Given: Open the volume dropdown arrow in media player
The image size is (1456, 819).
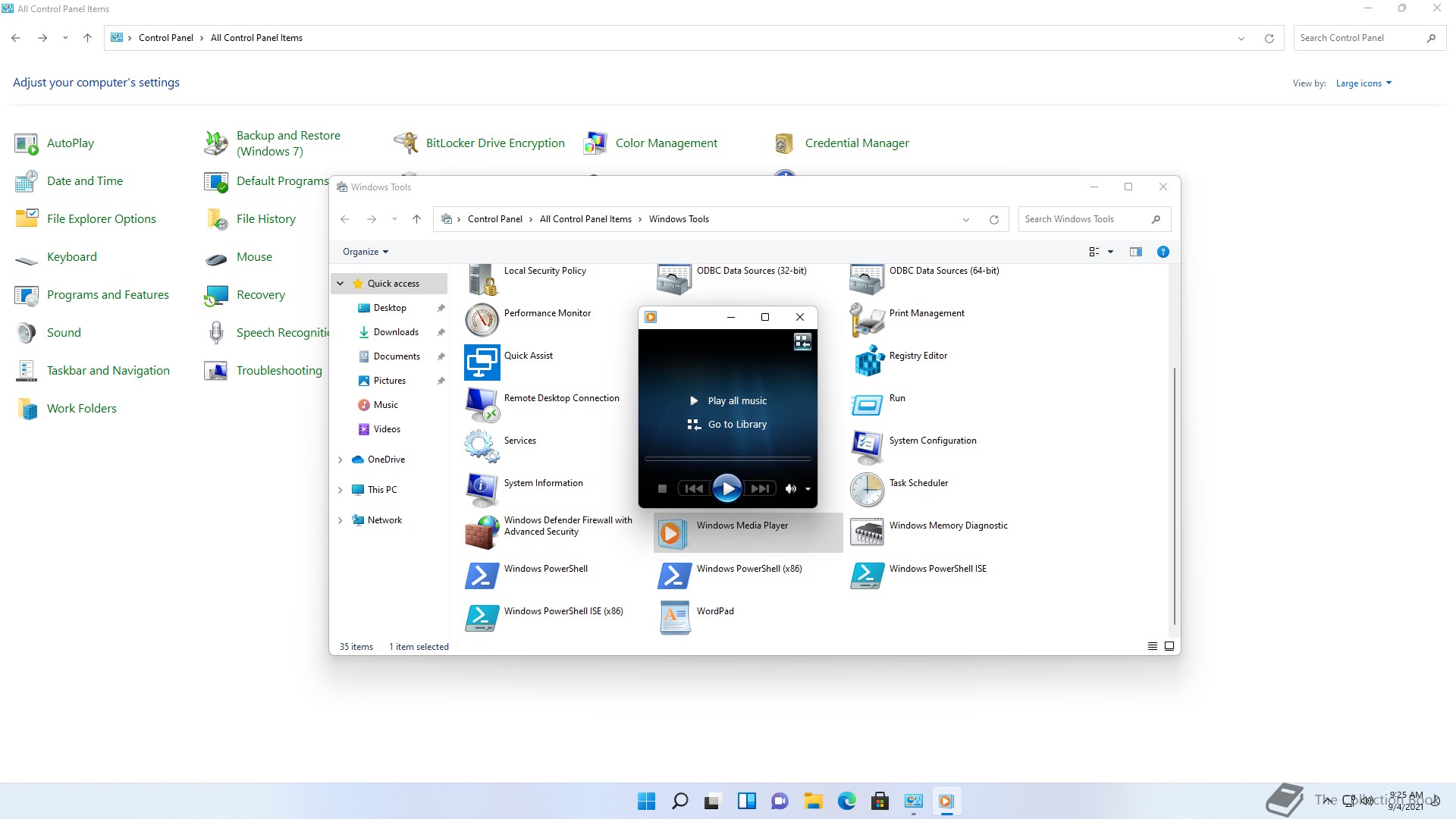Looking at the screenshot, I should tap(808, 489).
